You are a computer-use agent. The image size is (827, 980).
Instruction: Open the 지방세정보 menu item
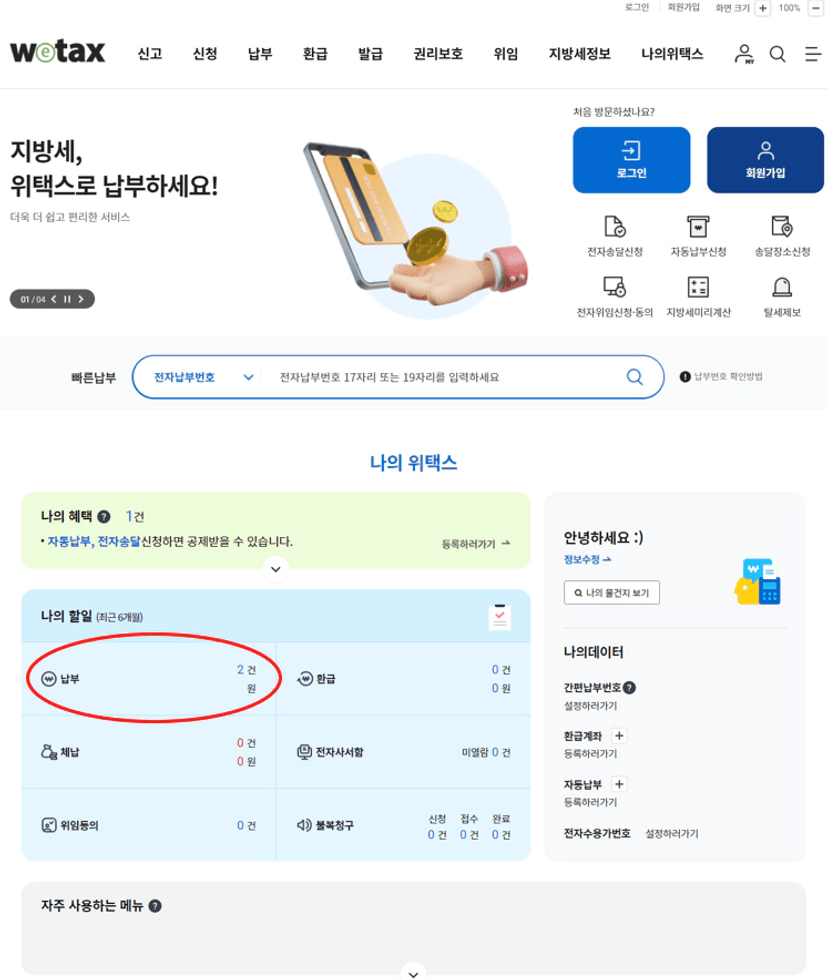click(579, 54)
